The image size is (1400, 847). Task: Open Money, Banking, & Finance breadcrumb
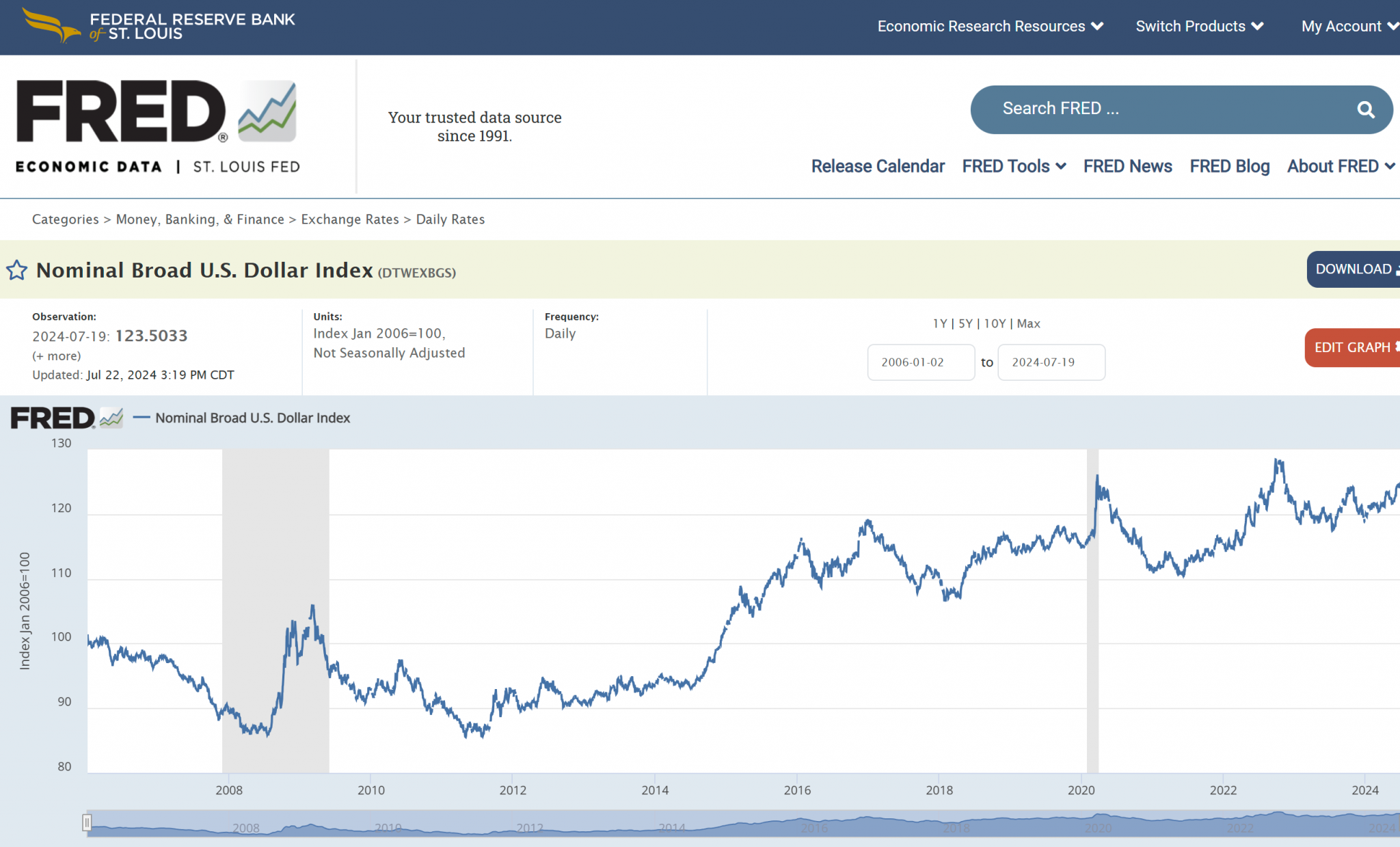200,219
